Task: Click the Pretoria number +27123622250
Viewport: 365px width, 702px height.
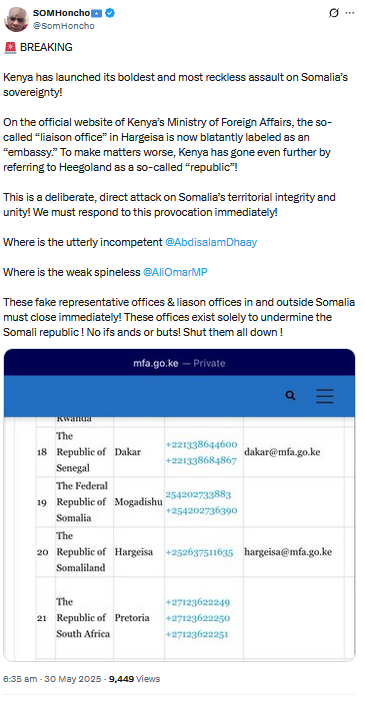Action: pyautogui.click(x=198, y=618)
